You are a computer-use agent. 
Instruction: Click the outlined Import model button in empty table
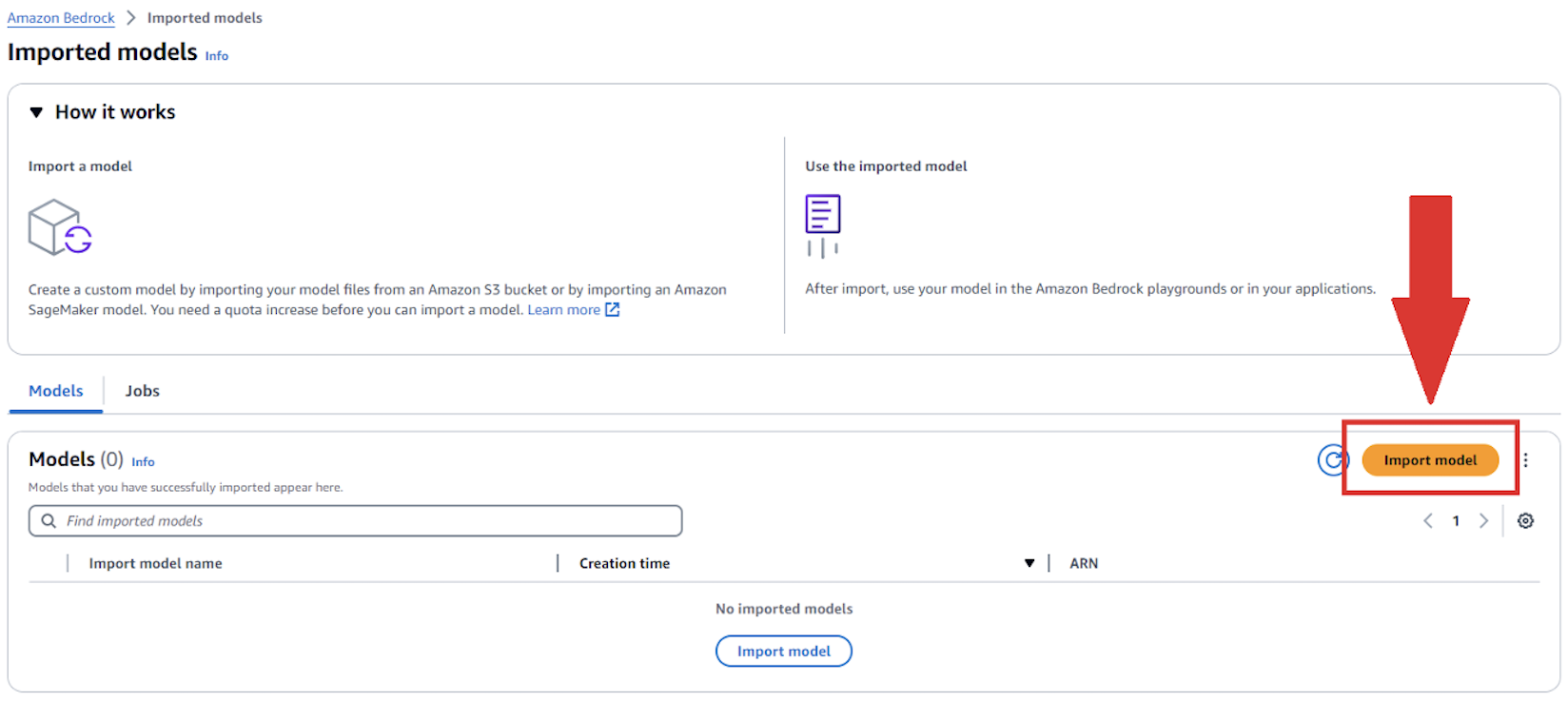tap(784, 652)
